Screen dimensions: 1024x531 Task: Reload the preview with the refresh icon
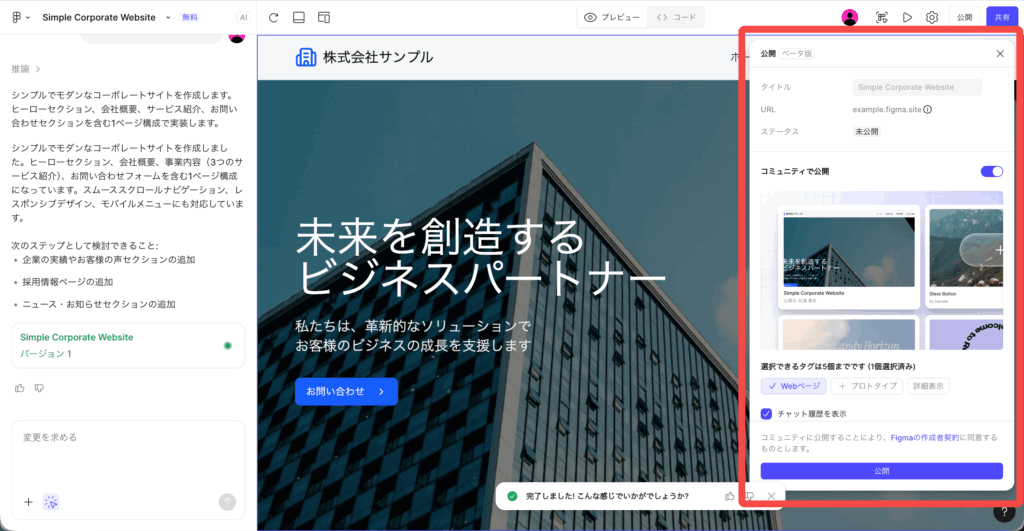(x=274, y=18)
